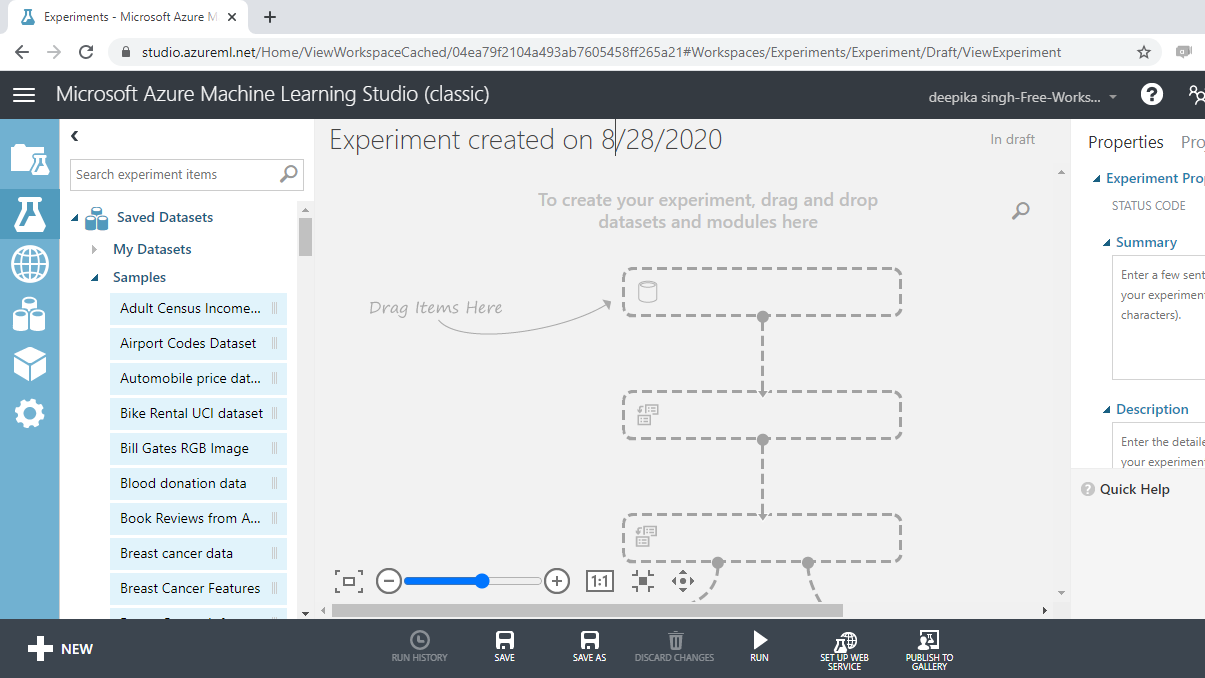Select Blood donation data
This screenshot has width=1205, height=678.
(198, 483)
